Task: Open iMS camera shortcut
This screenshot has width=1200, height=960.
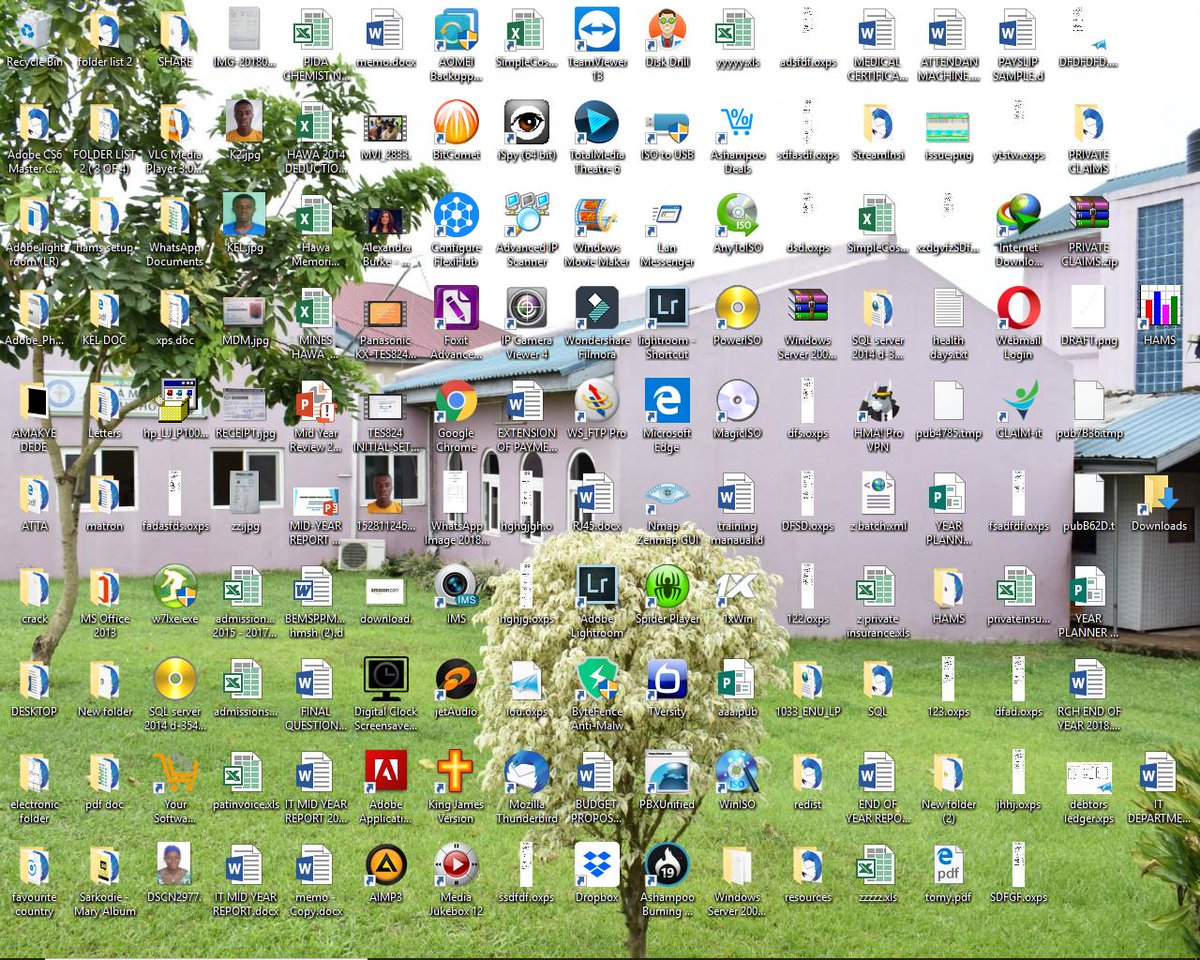Action: [456, 586]
